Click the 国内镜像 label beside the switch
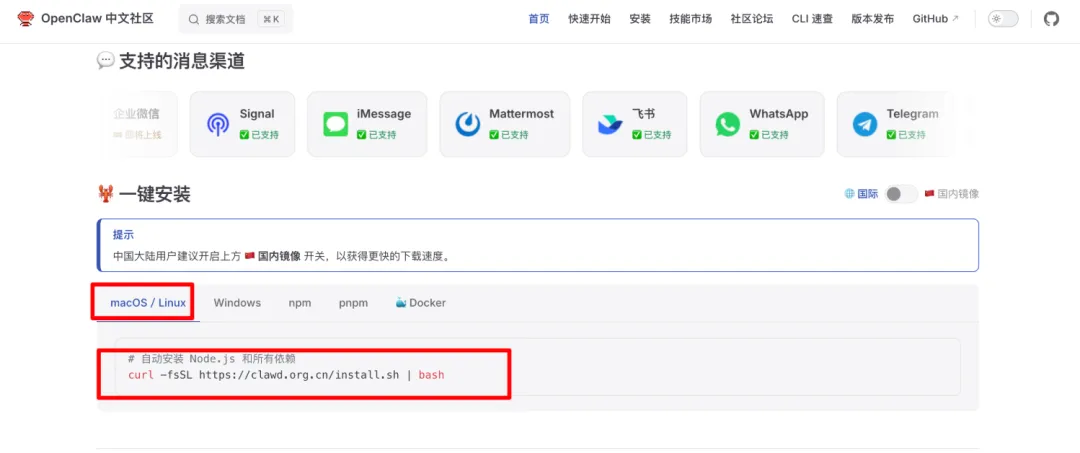 click(958, 194)
